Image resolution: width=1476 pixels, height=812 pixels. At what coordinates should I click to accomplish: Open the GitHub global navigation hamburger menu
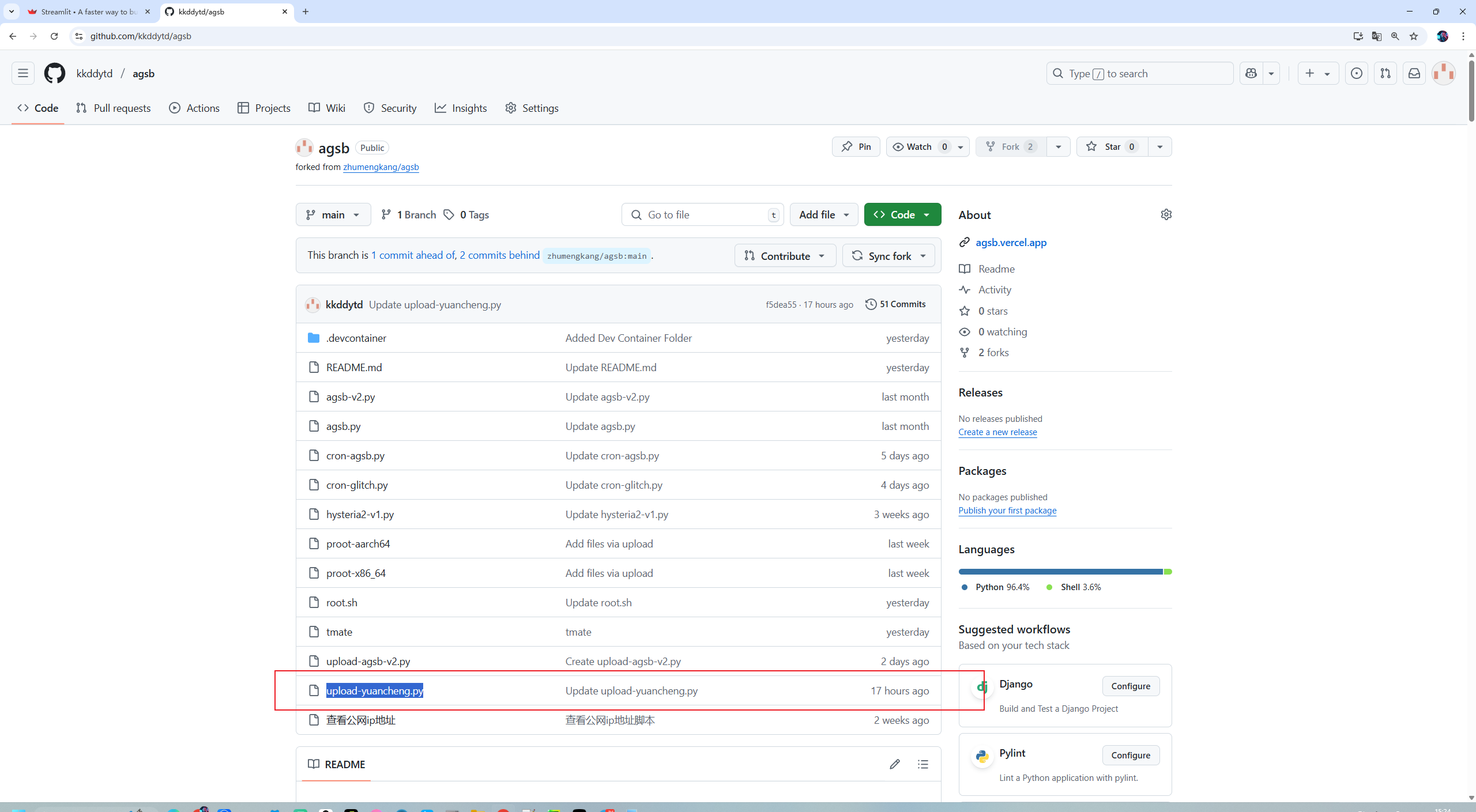click(x=23, y=73)
